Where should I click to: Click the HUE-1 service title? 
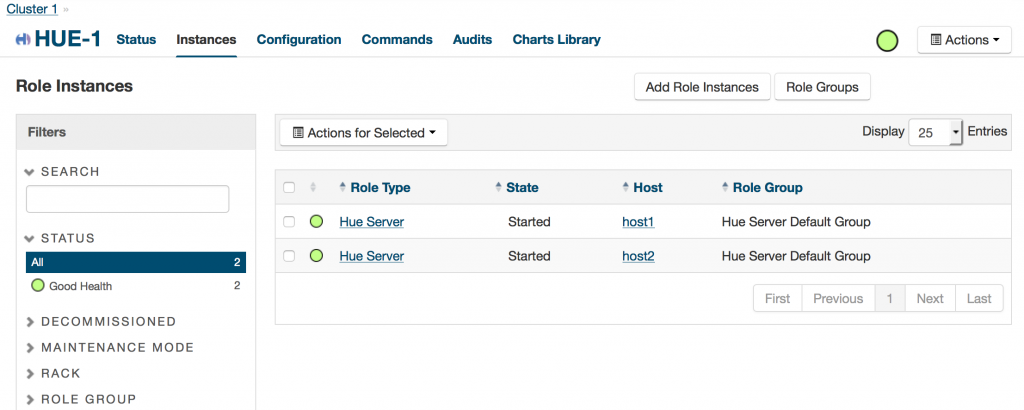tap(68, 39)
